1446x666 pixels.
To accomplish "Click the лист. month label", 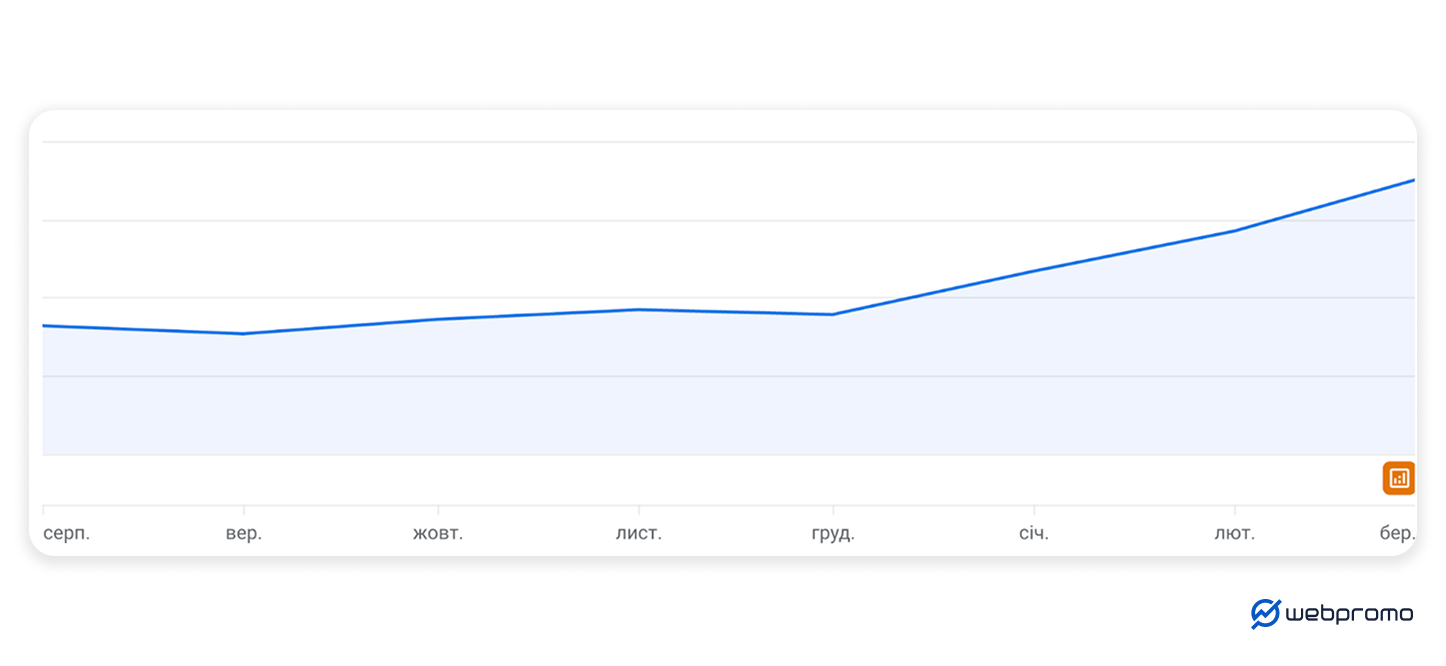I will (x=638, y=533).
